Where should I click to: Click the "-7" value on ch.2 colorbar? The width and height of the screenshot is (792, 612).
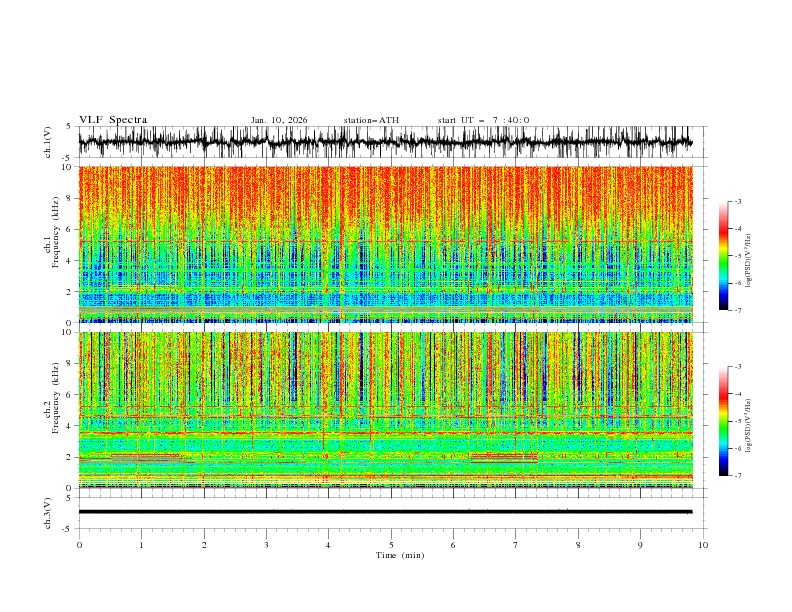[737, 476]
